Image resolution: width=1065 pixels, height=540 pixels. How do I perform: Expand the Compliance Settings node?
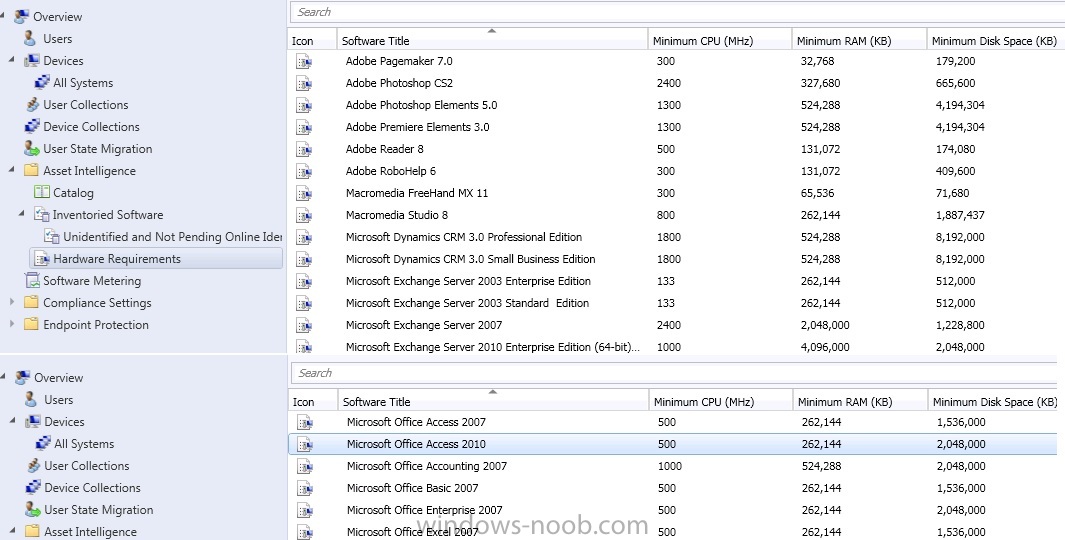tap(12, 302)
